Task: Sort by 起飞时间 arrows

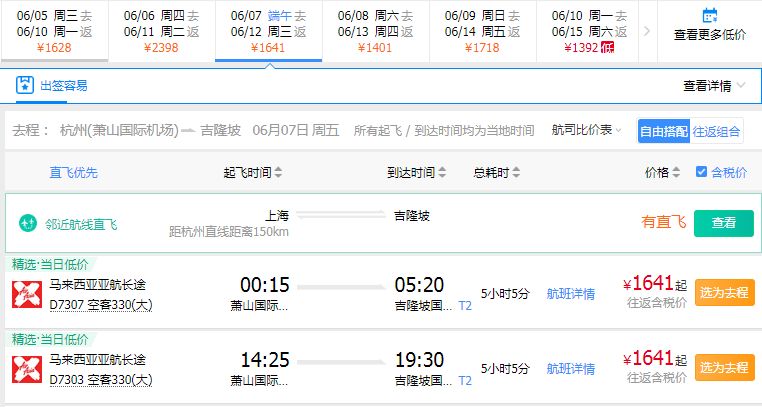Action: tap(278, 172)
